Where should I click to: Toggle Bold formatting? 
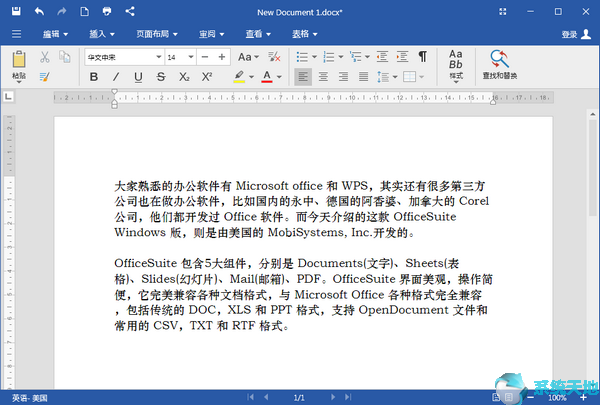(93, 77)
